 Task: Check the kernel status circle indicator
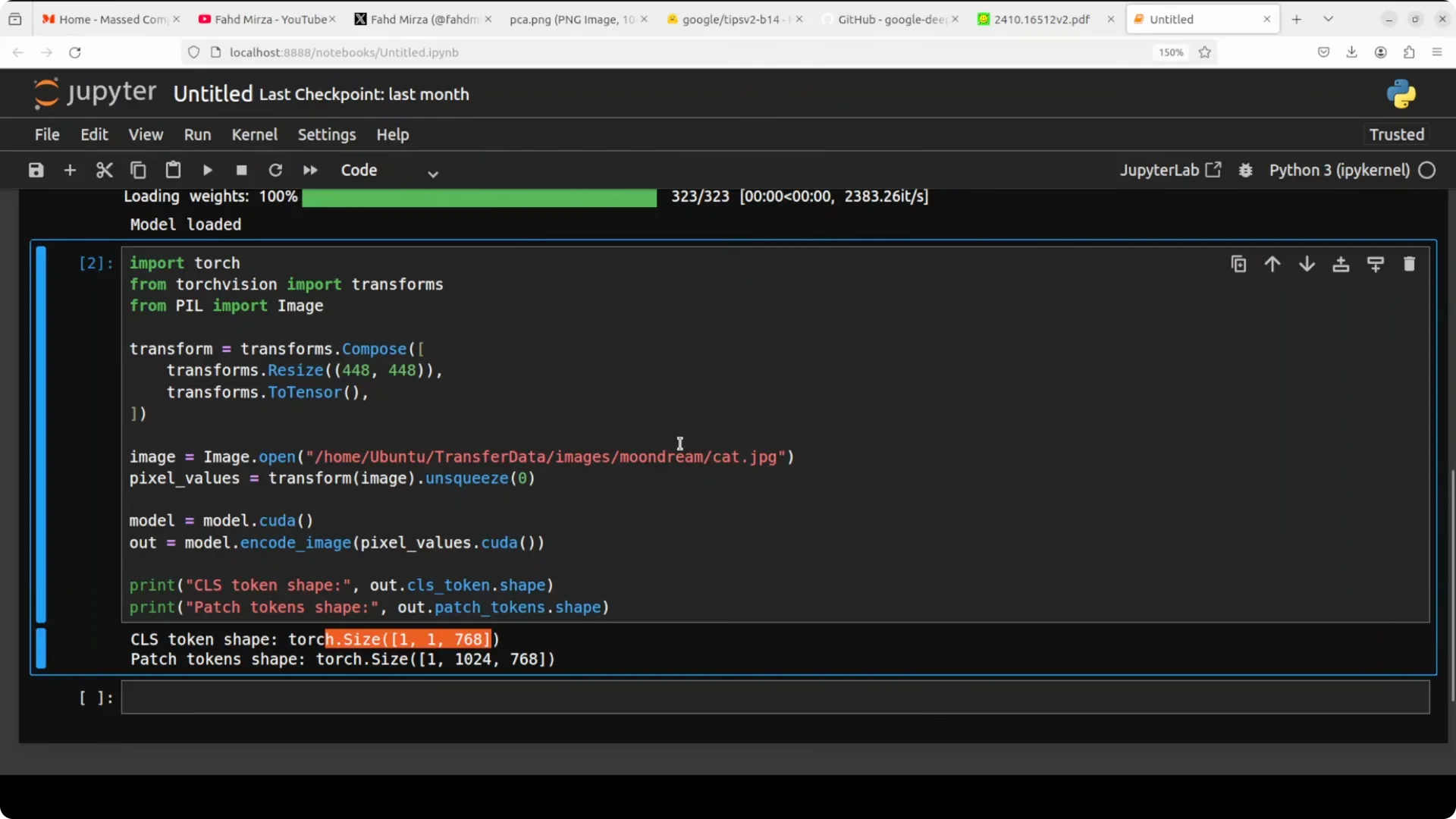click(1427, 170)
